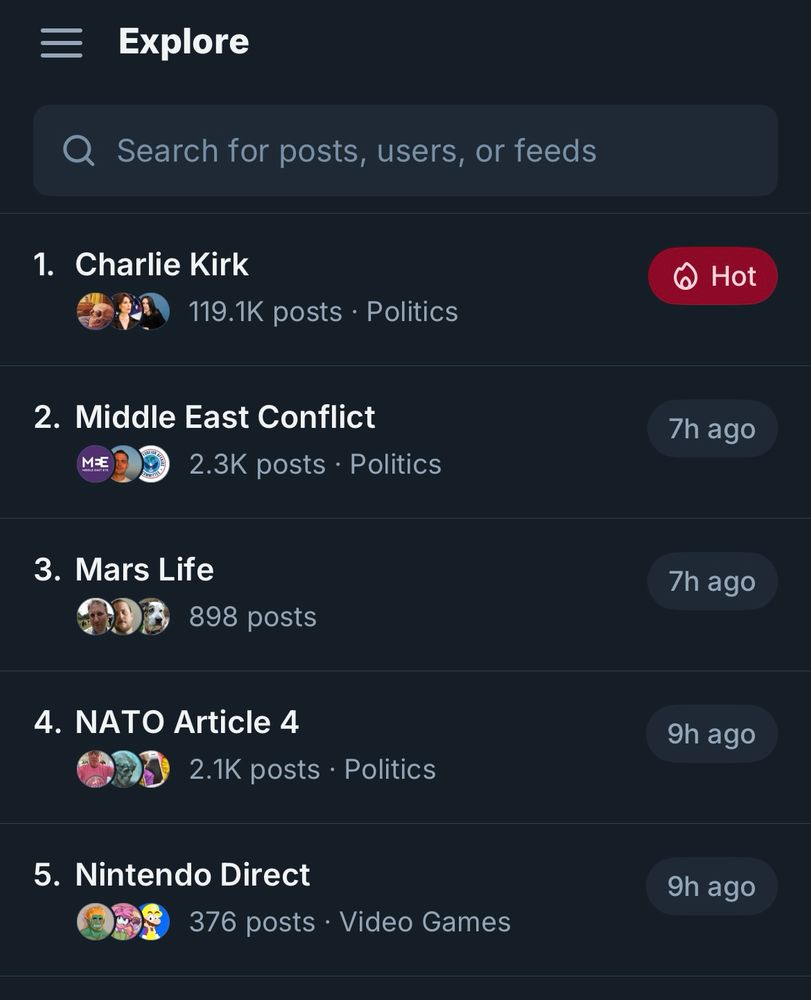
Task: Click the avatar cluster under Charlie Kirk
Action: coord(123,312)
